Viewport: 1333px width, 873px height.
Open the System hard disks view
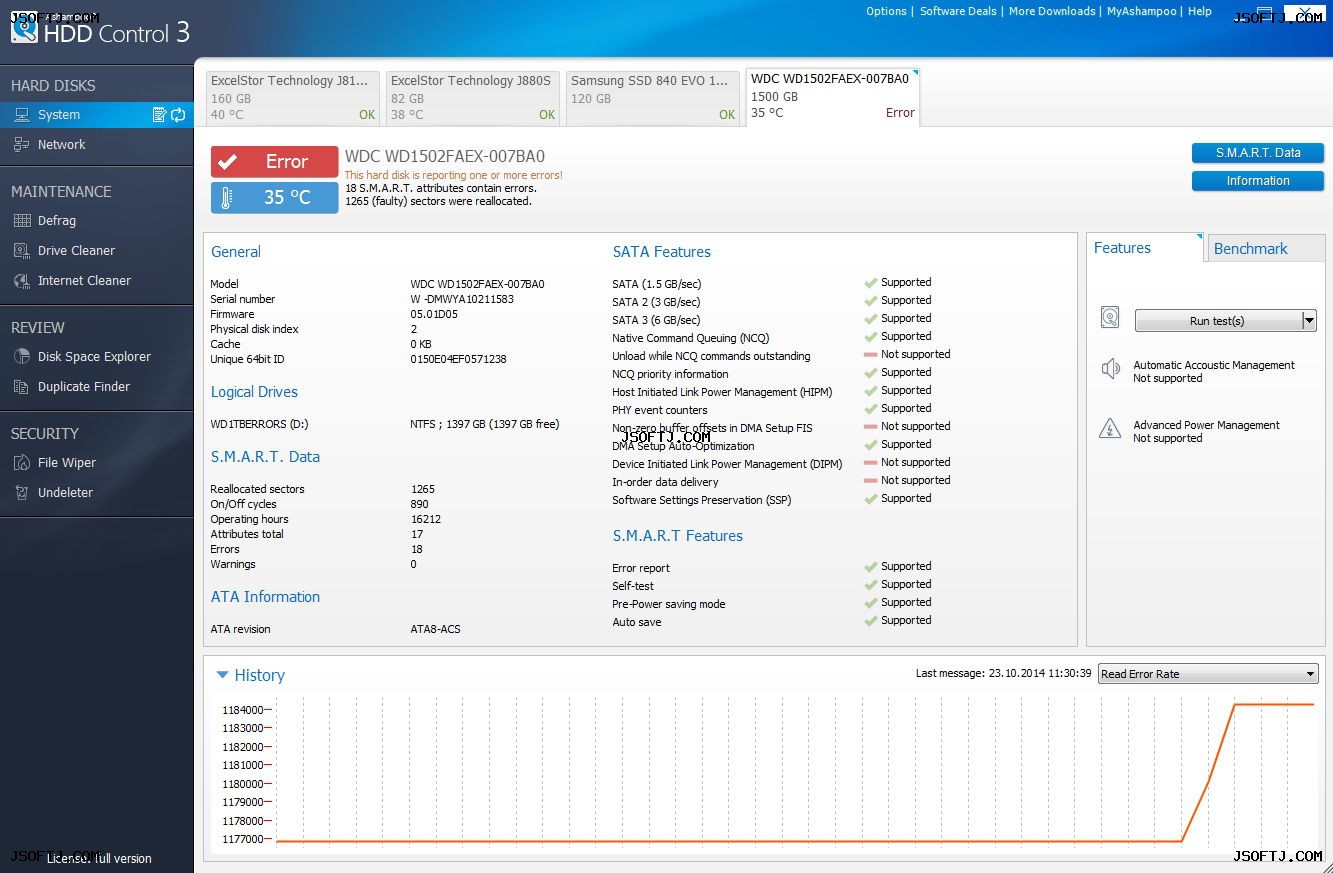(96, 115)
